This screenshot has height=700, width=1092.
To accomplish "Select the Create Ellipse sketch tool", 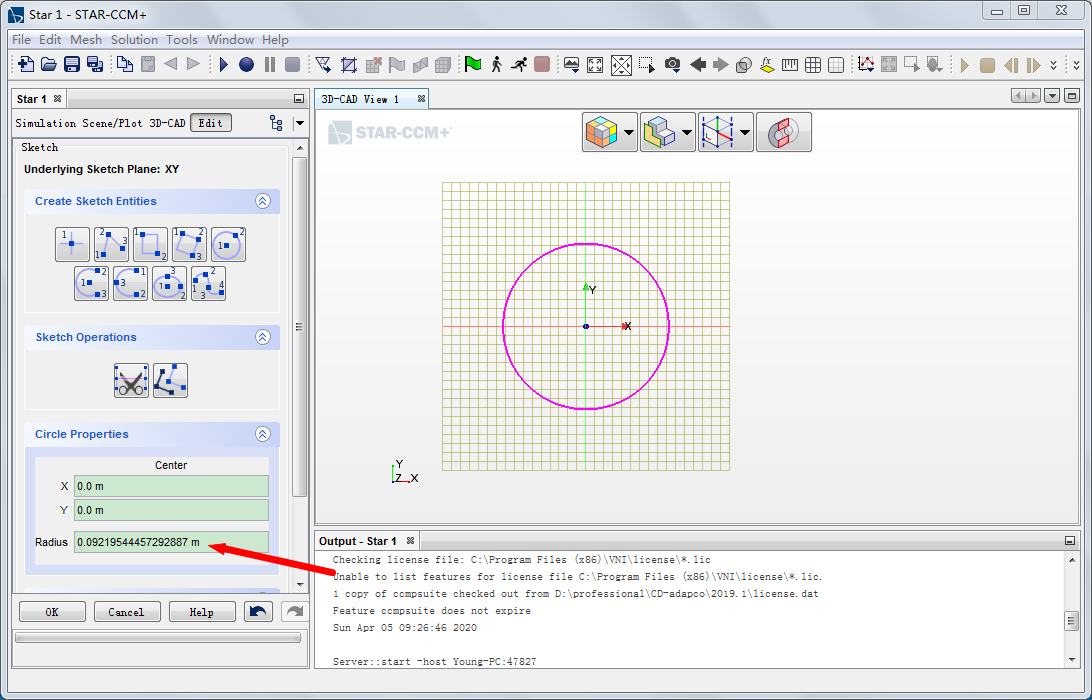I will click(169, 283).
